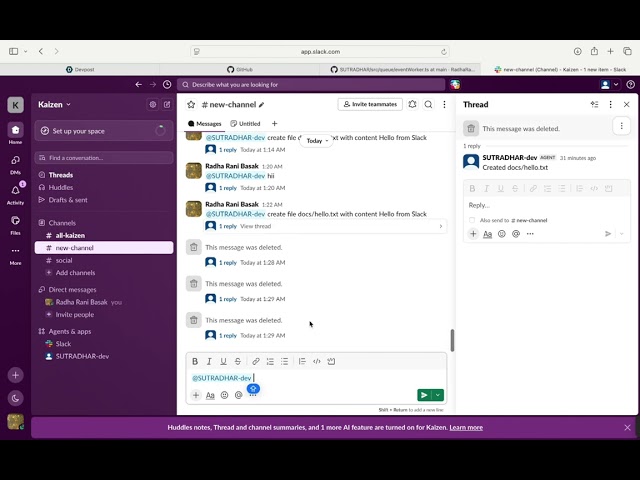Apply bold in main message composer
This screenshot has height=480, width=640.
pos(195,361)
